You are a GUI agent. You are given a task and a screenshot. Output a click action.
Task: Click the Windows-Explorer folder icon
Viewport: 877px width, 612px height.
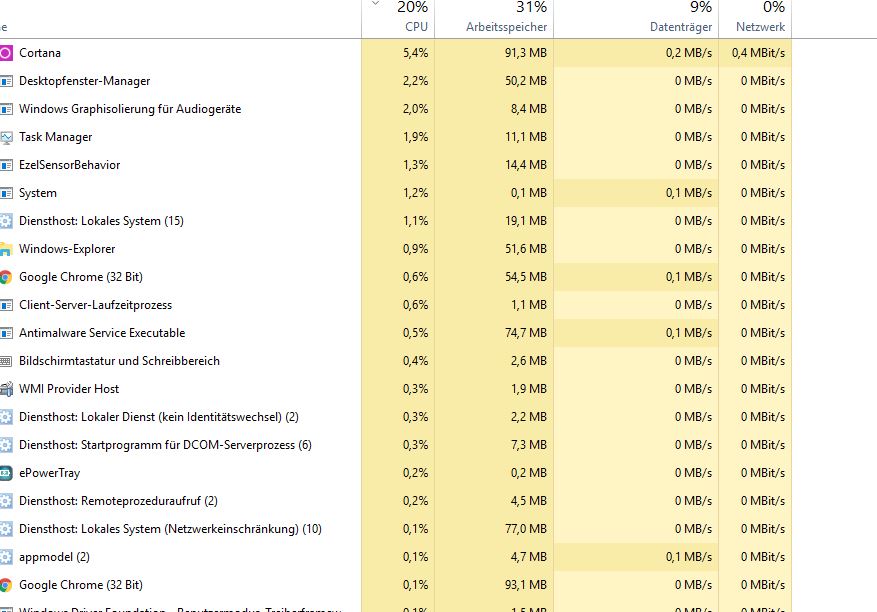(6, 249)
